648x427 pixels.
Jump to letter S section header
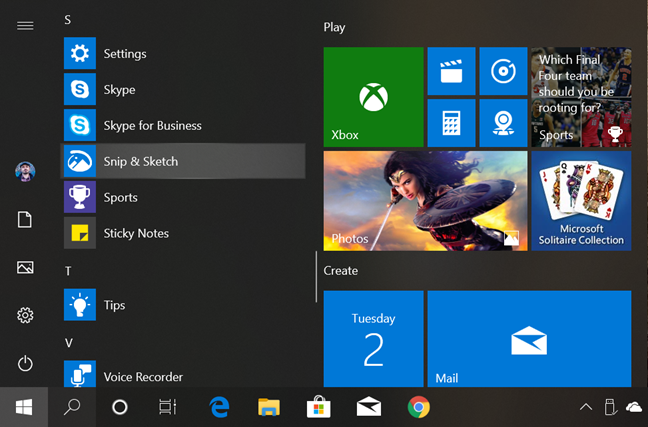(x=68, y=20)
